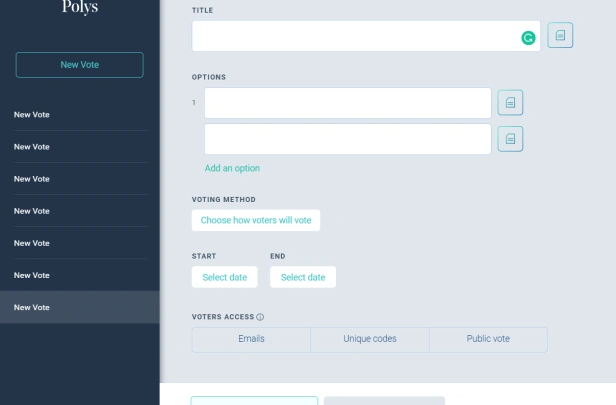Click the Voters Access info icon
This screenshot has height=405, width=616.
coord(260,317)
